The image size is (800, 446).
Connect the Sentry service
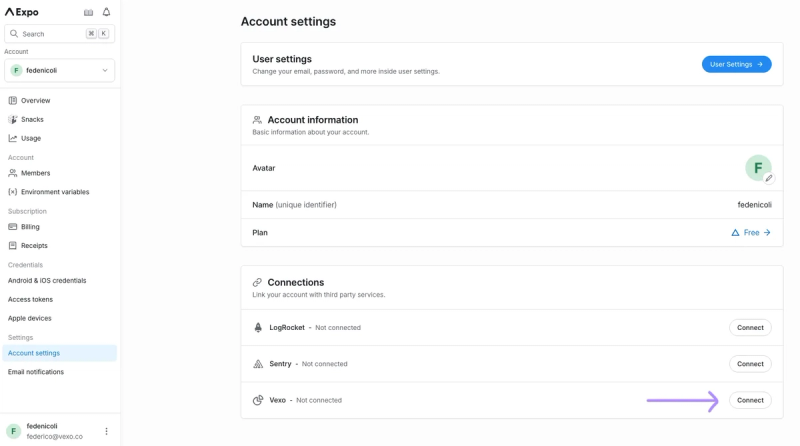(x=750, y=364)
